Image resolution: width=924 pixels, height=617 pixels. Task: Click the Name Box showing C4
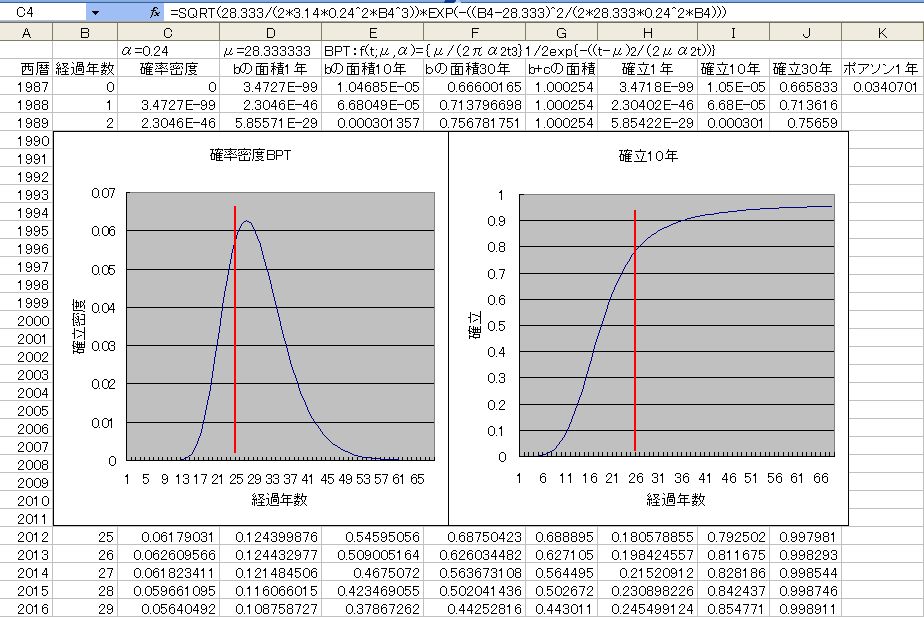click(x=40, y=12)
